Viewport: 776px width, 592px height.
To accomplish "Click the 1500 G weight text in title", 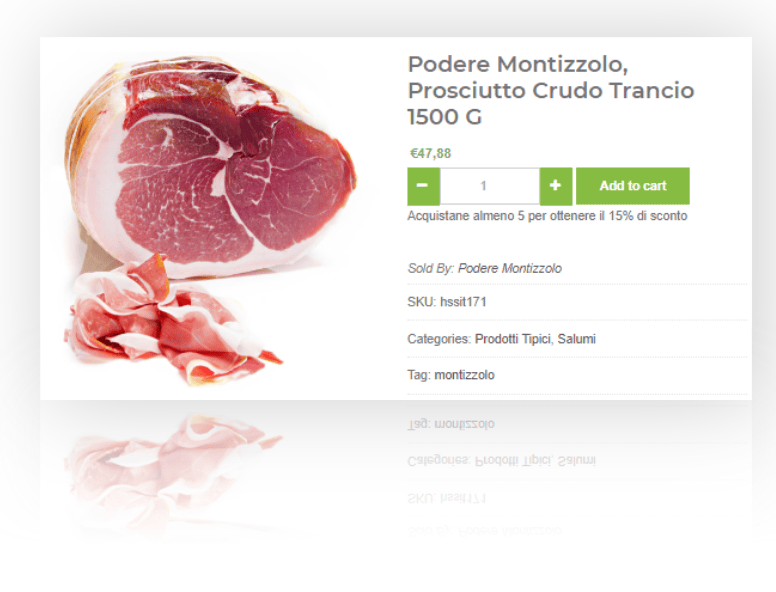I will tap(444, 117).
